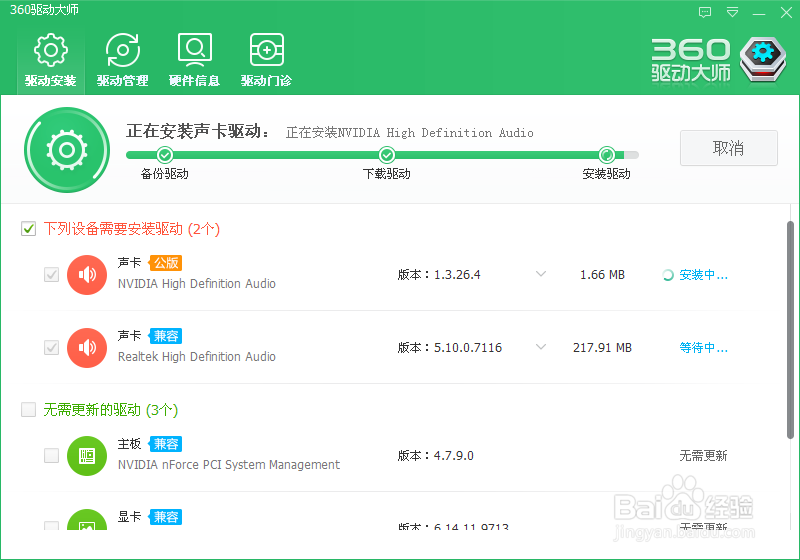Click the large green gear status icon
The height and width of the screenshot is (560, 800).
click(x=67, y=150)
